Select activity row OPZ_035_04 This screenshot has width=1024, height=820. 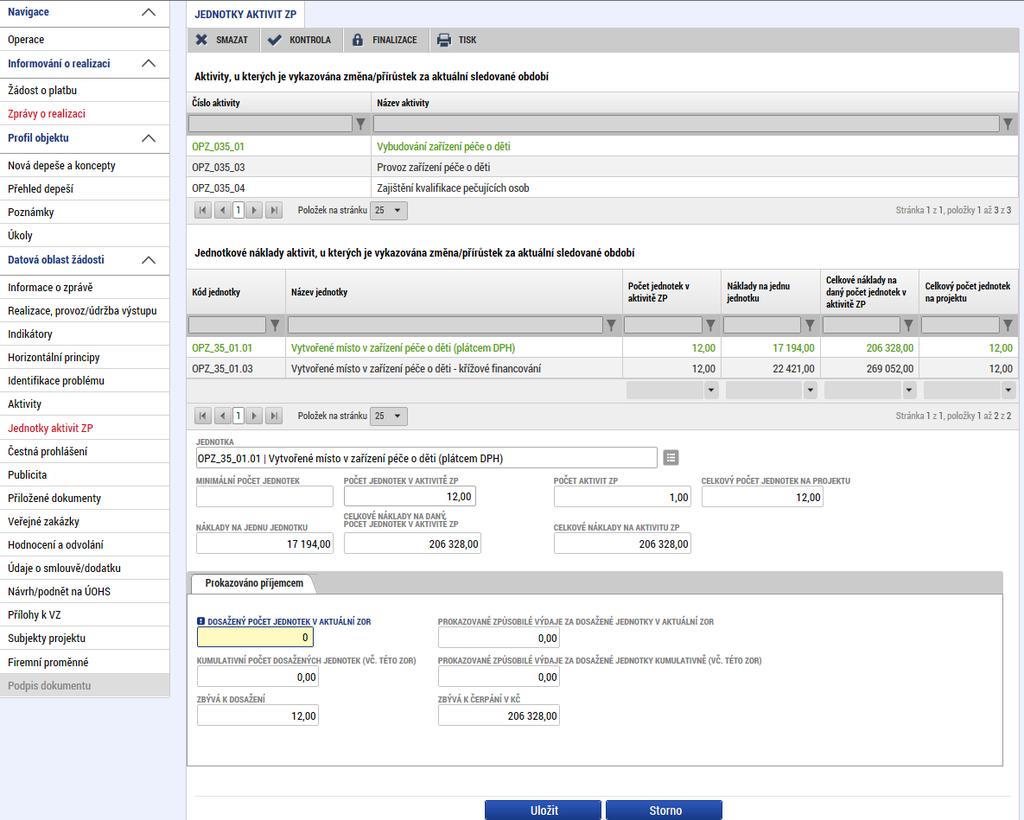point(602,188)
